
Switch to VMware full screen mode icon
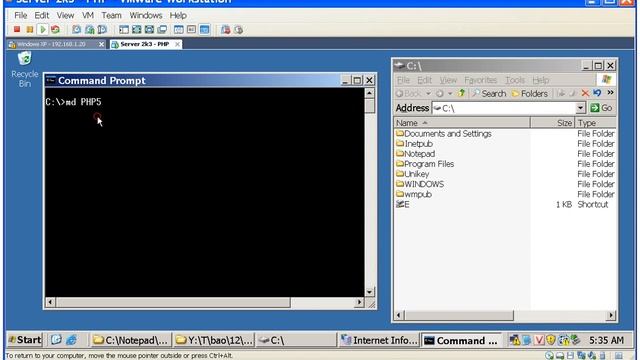136,29
